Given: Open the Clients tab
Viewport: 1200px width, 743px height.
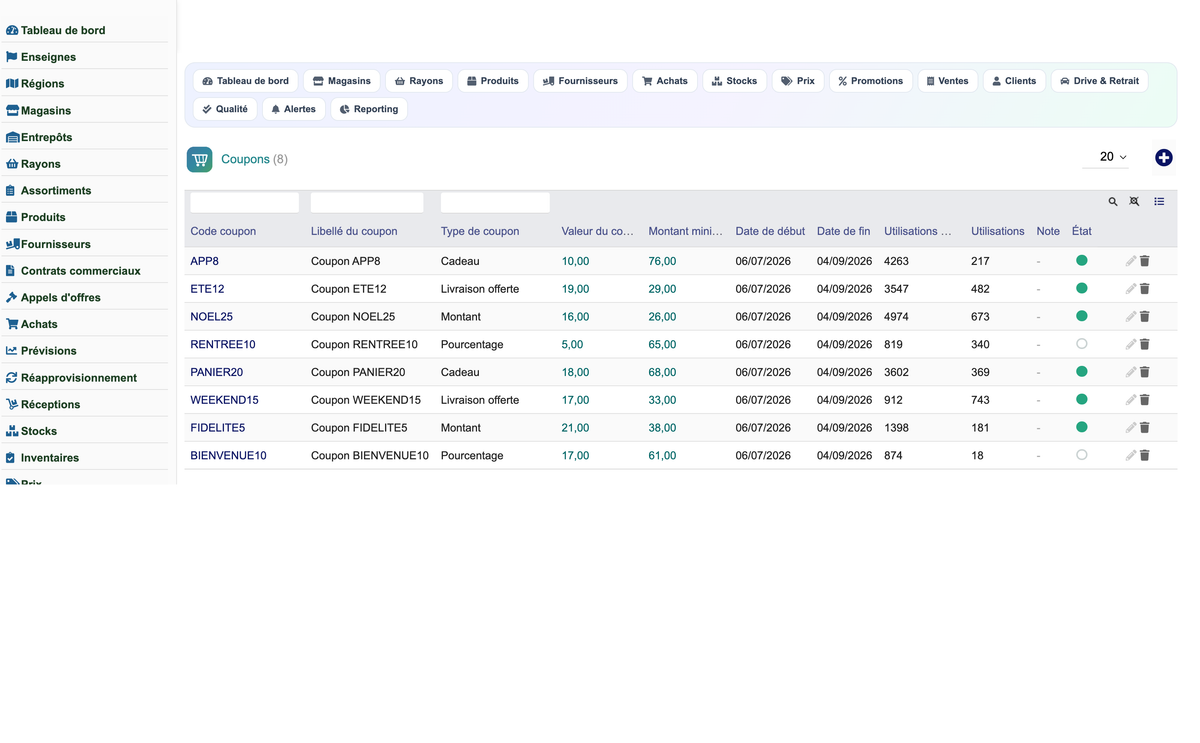Looking at the screenshot, I should (x=1014, y=81).
